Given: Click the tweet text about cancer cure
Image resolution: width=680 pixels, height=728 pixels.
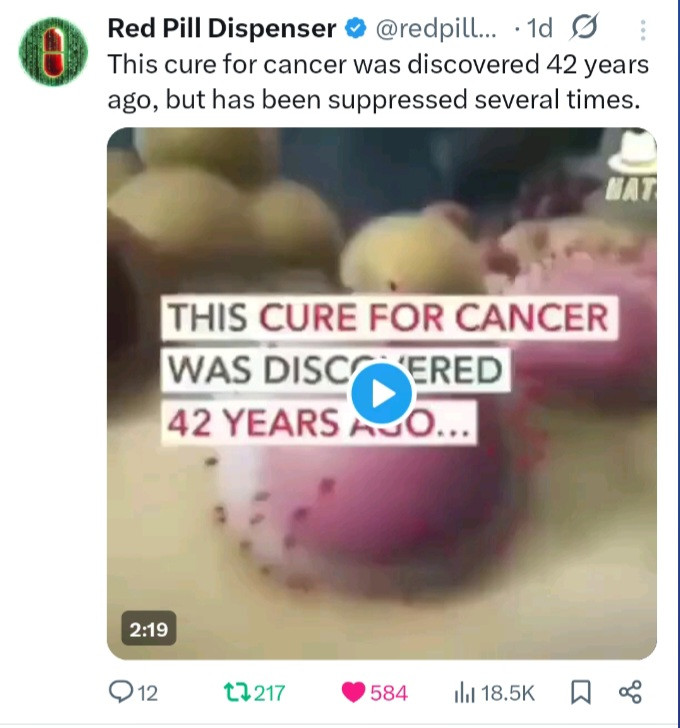Looking at the screenshot, I should coord(378,82).
